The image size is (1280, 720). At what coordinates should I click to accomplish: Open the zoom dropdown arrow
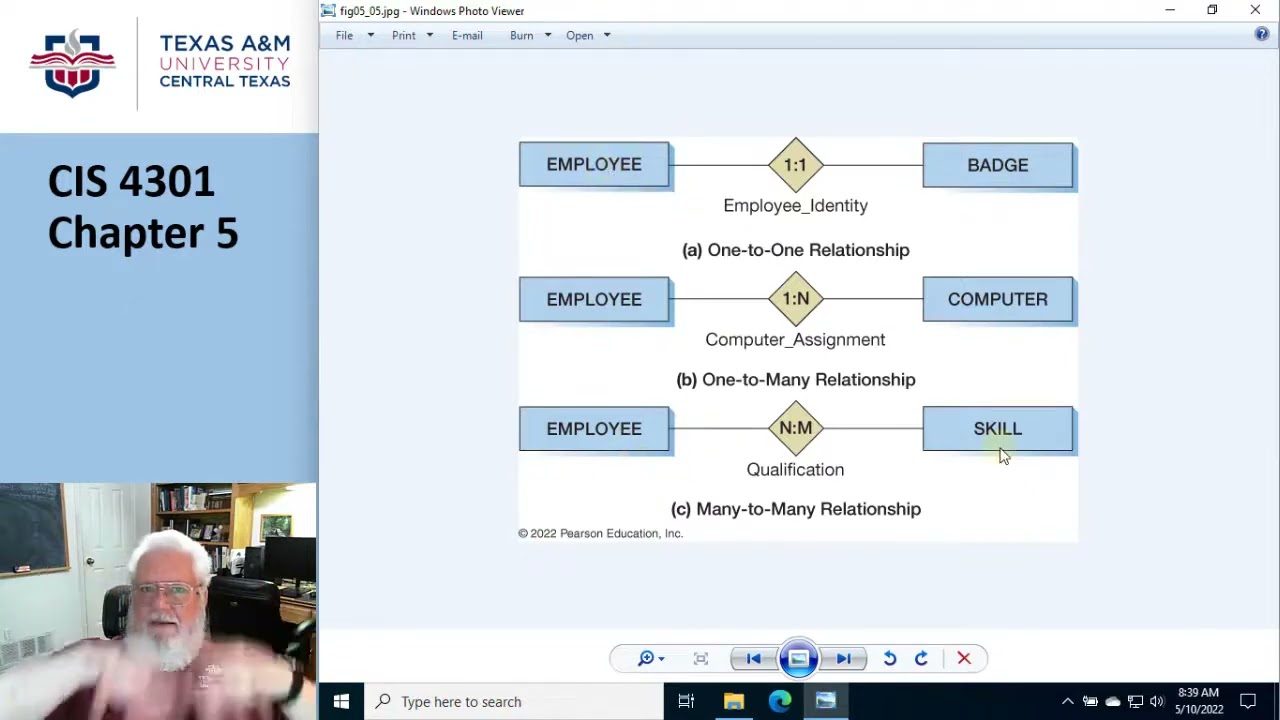tap(661, 659)
